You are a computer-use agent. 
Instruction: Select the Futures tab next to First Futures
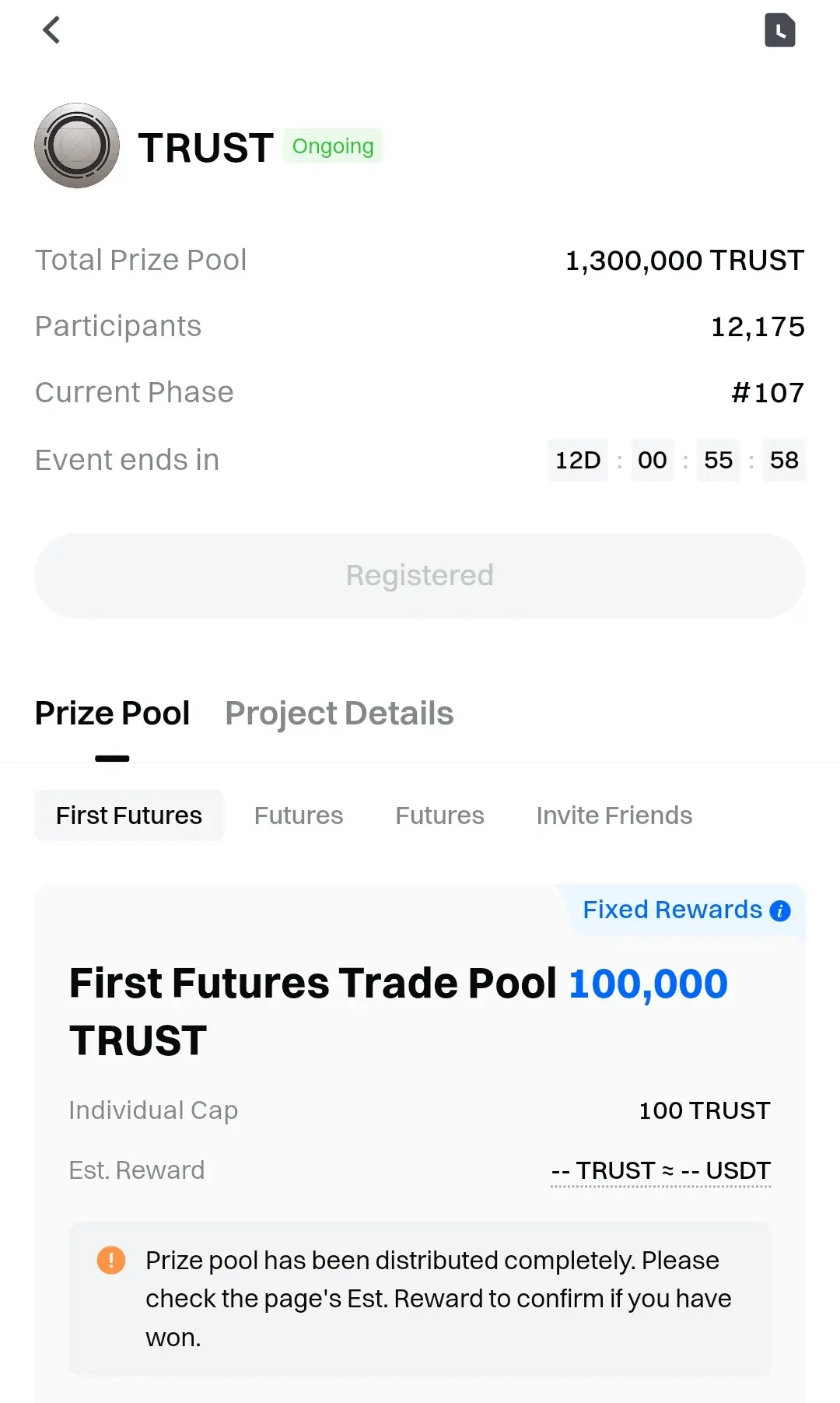pos(299,815)
